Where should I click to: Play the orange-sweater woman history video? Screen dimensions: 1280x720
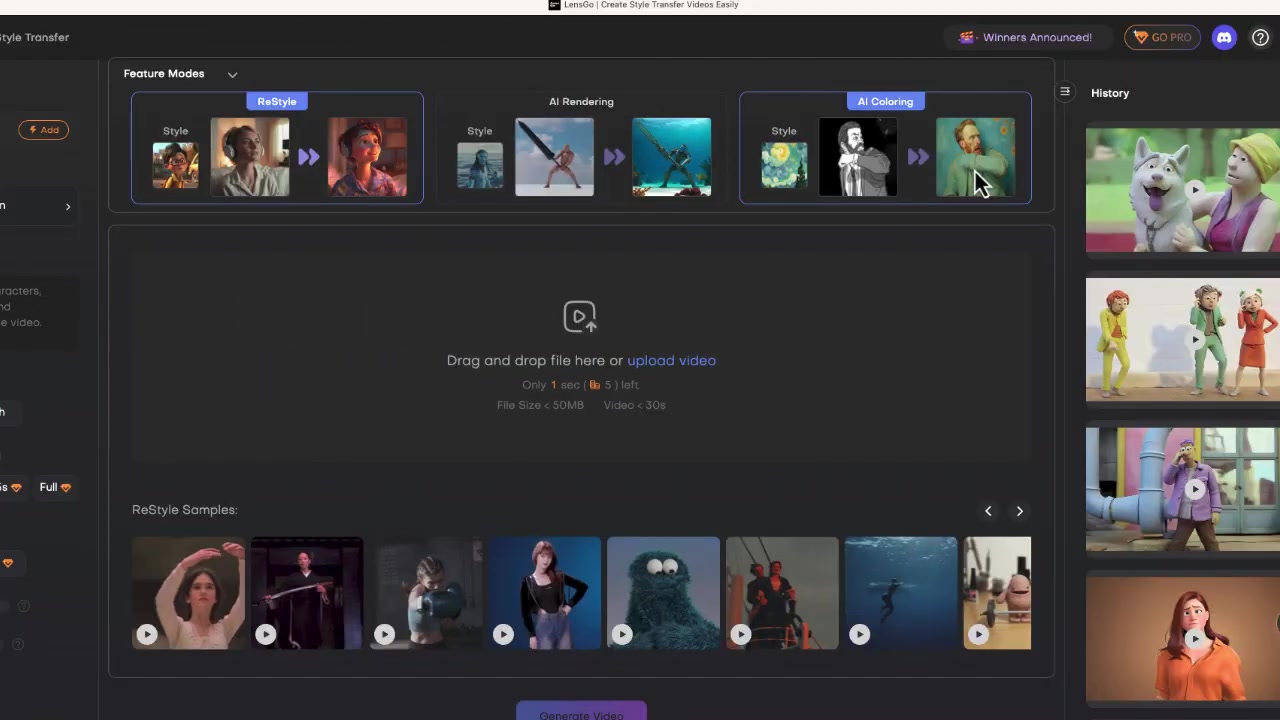pos(1194,638)
